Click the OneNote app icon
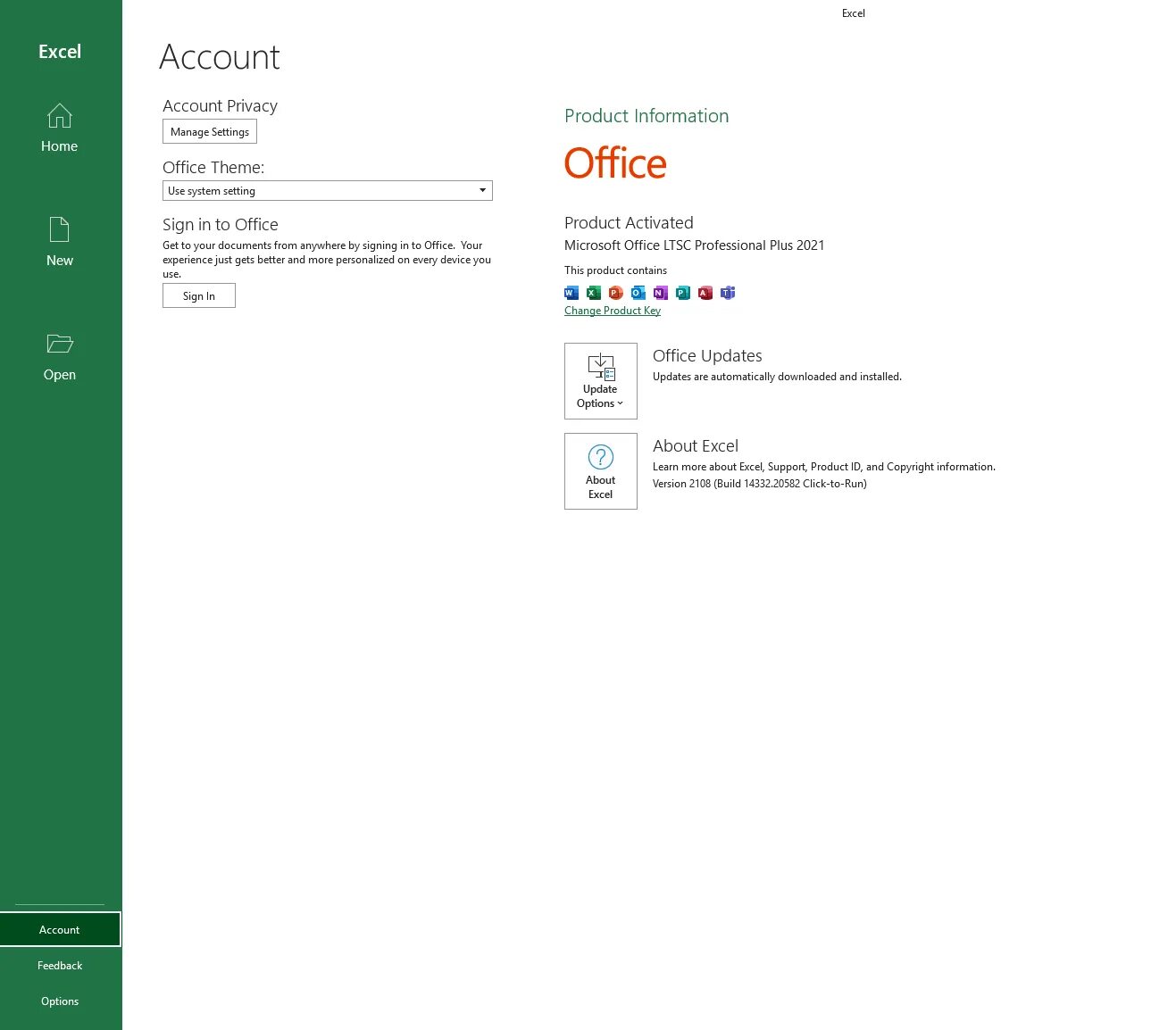The image size is (1176, 1030). coord(661,293)
